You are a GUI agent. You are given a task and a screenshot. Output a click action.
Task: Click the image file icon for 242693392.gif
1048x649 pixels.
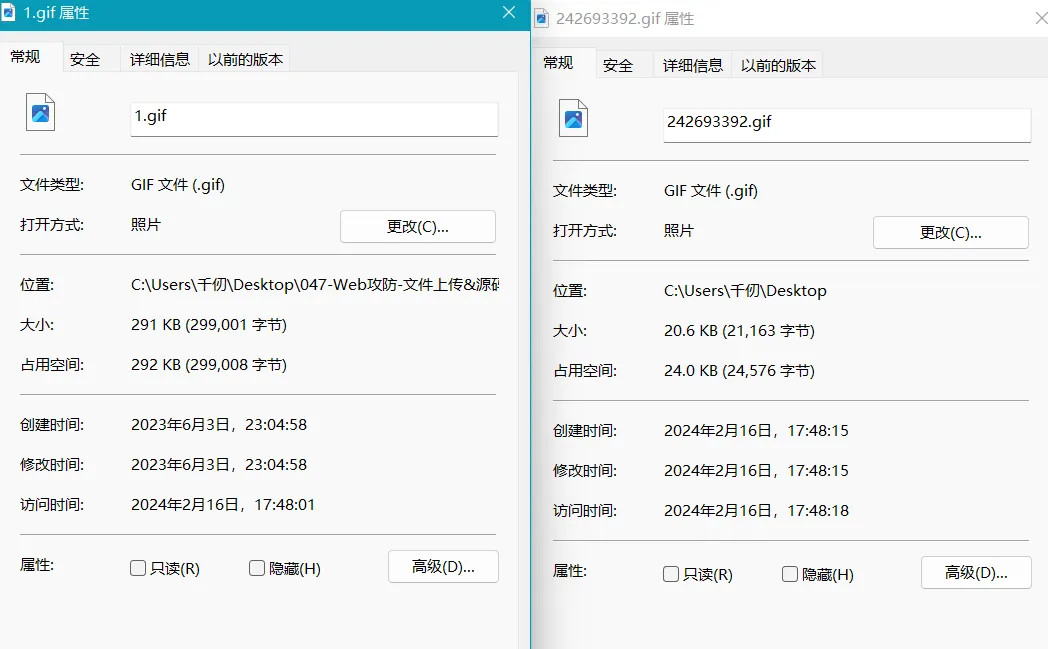coord(573,119)
